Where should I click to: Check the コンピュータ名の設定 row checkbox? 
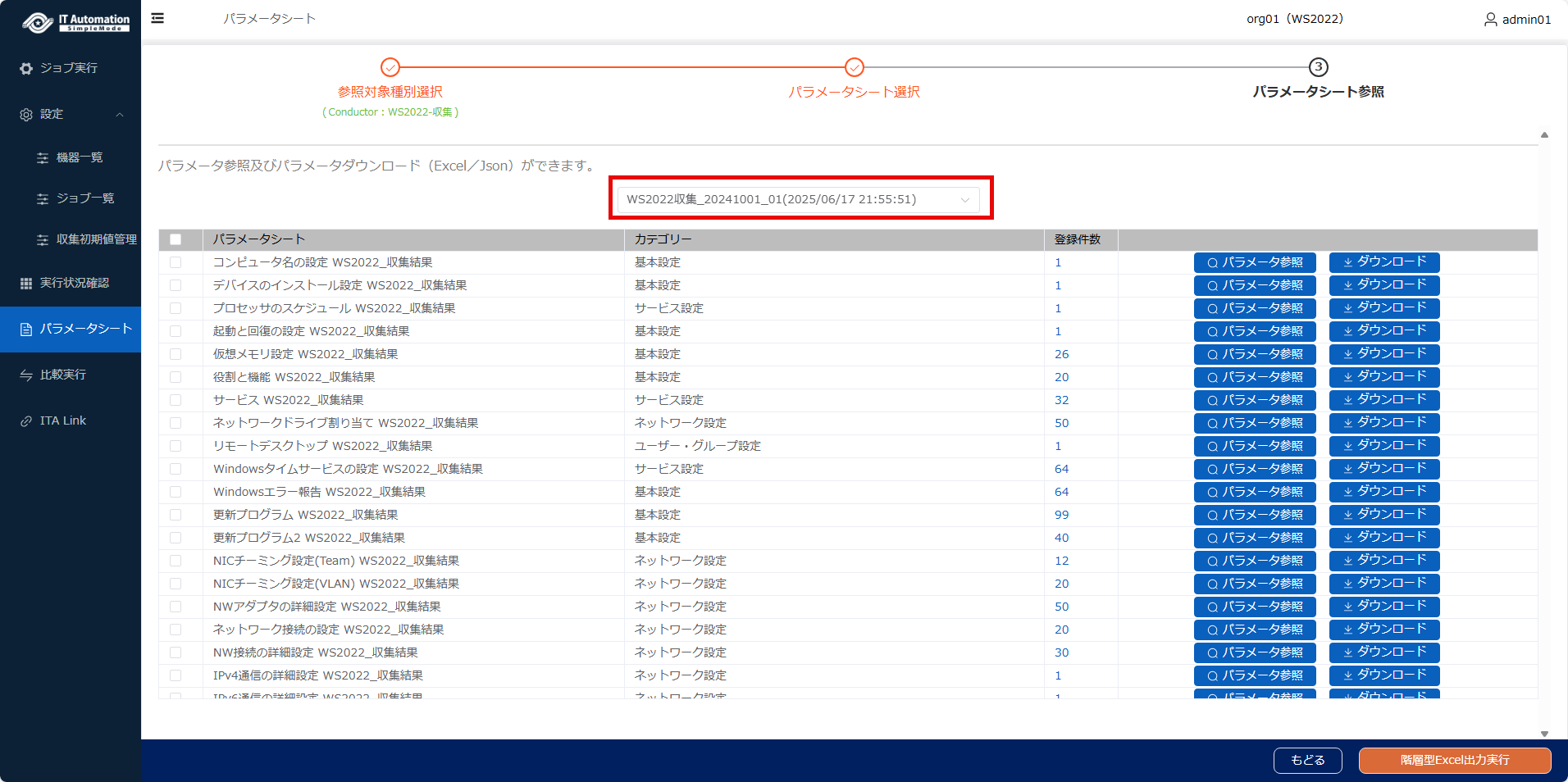pyautogui.click(x=175, y=262)
